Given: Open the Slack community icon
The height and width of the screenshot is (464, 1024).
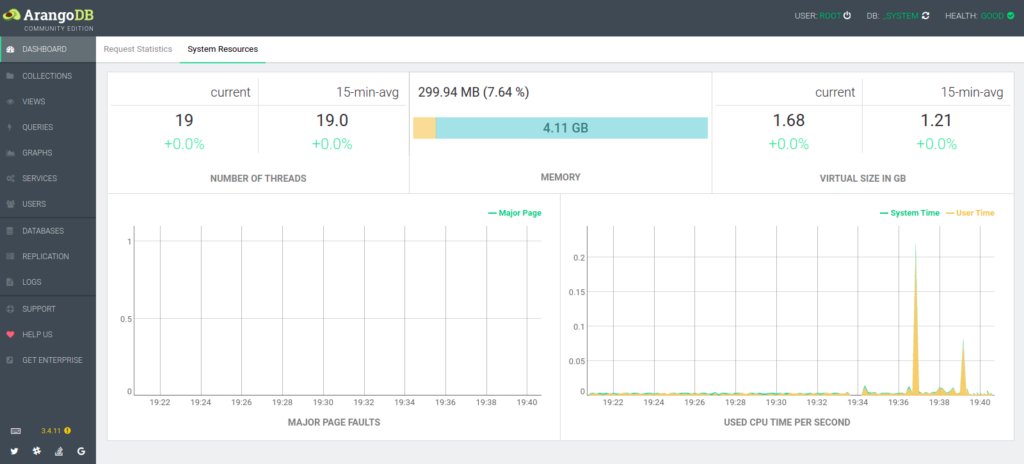Looking at the screenshot, I should click(x=36, y=452).
